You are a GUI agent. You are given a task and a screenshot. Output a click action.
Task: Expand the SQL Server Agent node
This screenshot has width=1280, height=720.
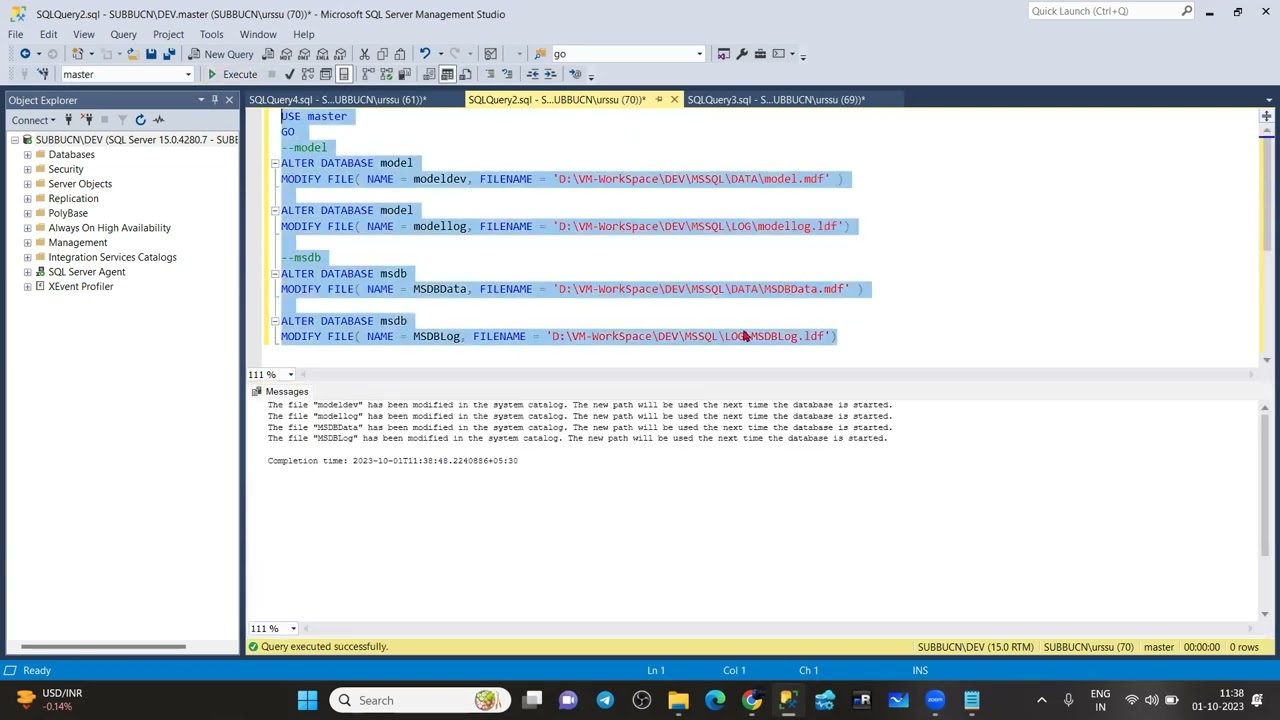click(28, 272)
